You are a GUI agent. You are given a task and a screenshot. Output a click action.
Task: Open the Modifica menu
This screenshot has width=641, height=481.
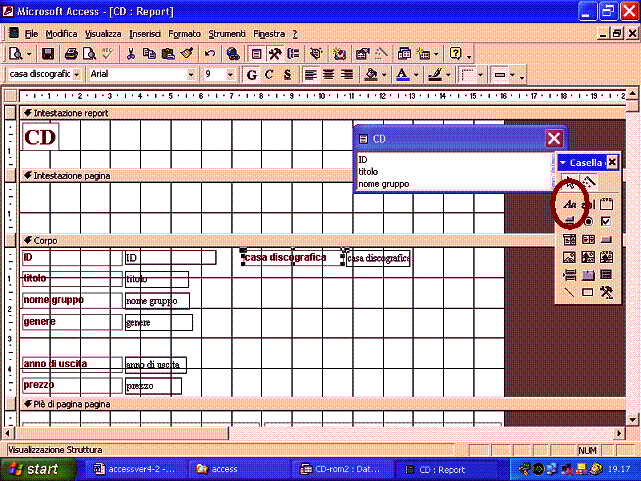(61, 34)
